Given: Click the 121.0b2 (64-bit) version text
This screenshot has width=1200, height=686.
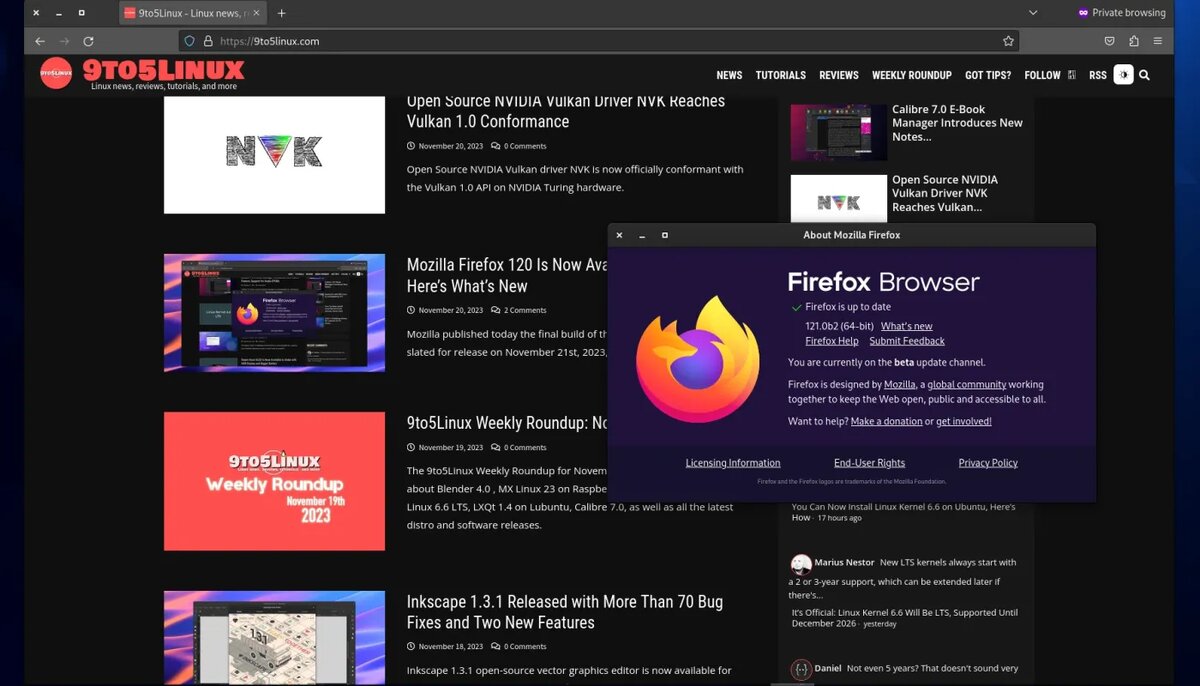Looking at the screenshot, I should 839,326.
